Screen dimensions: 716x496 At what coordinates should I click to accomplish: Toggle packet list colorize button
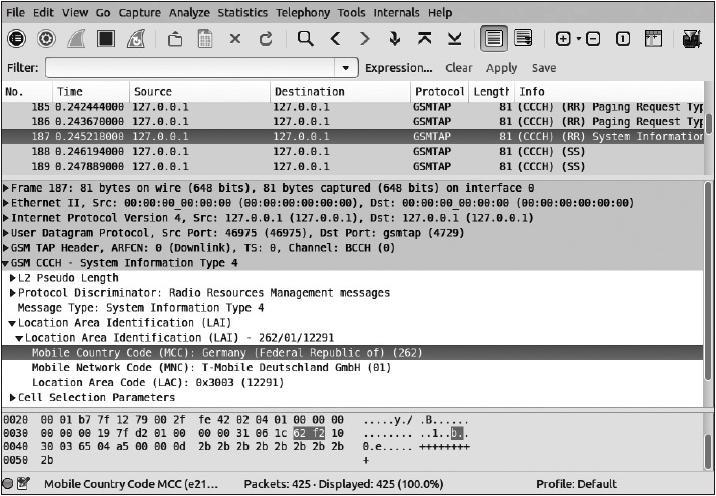[x=492, y=39]
